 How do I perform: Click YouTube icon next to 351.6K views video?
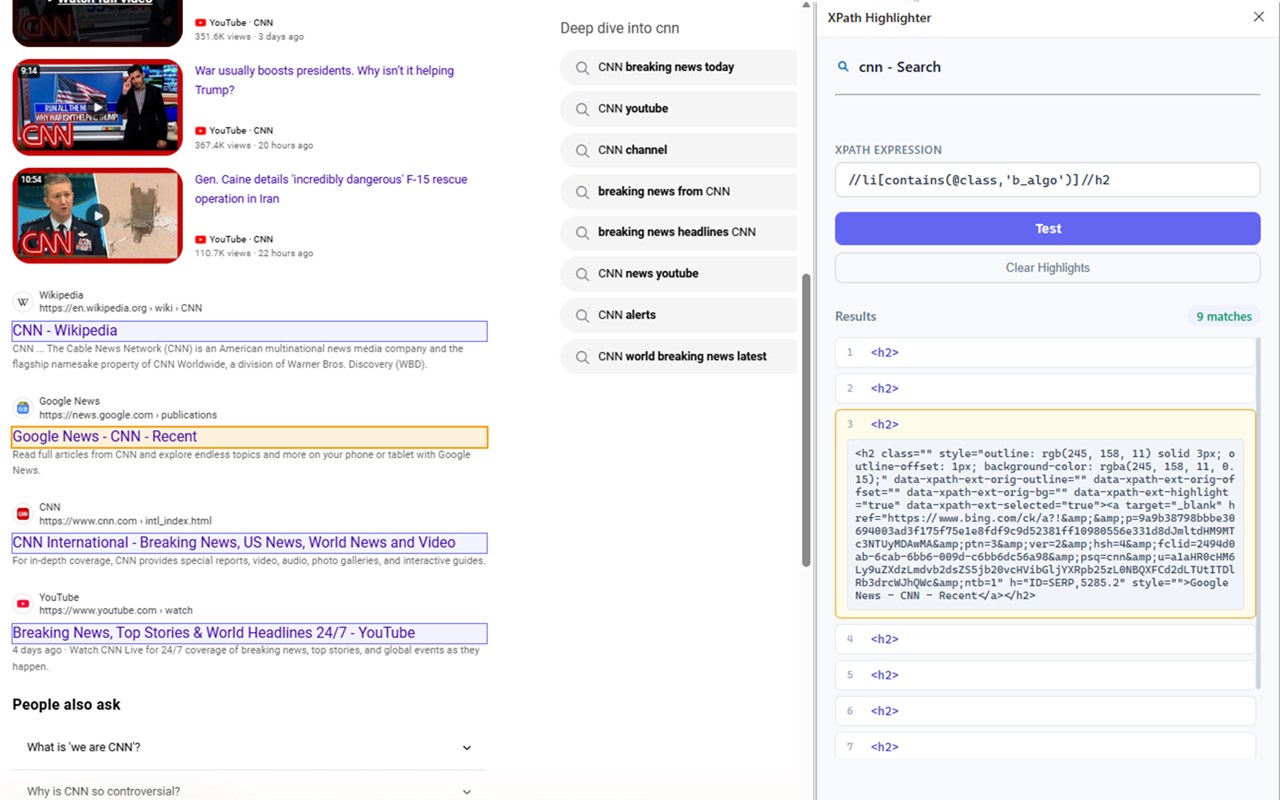(x=201, y=23)
